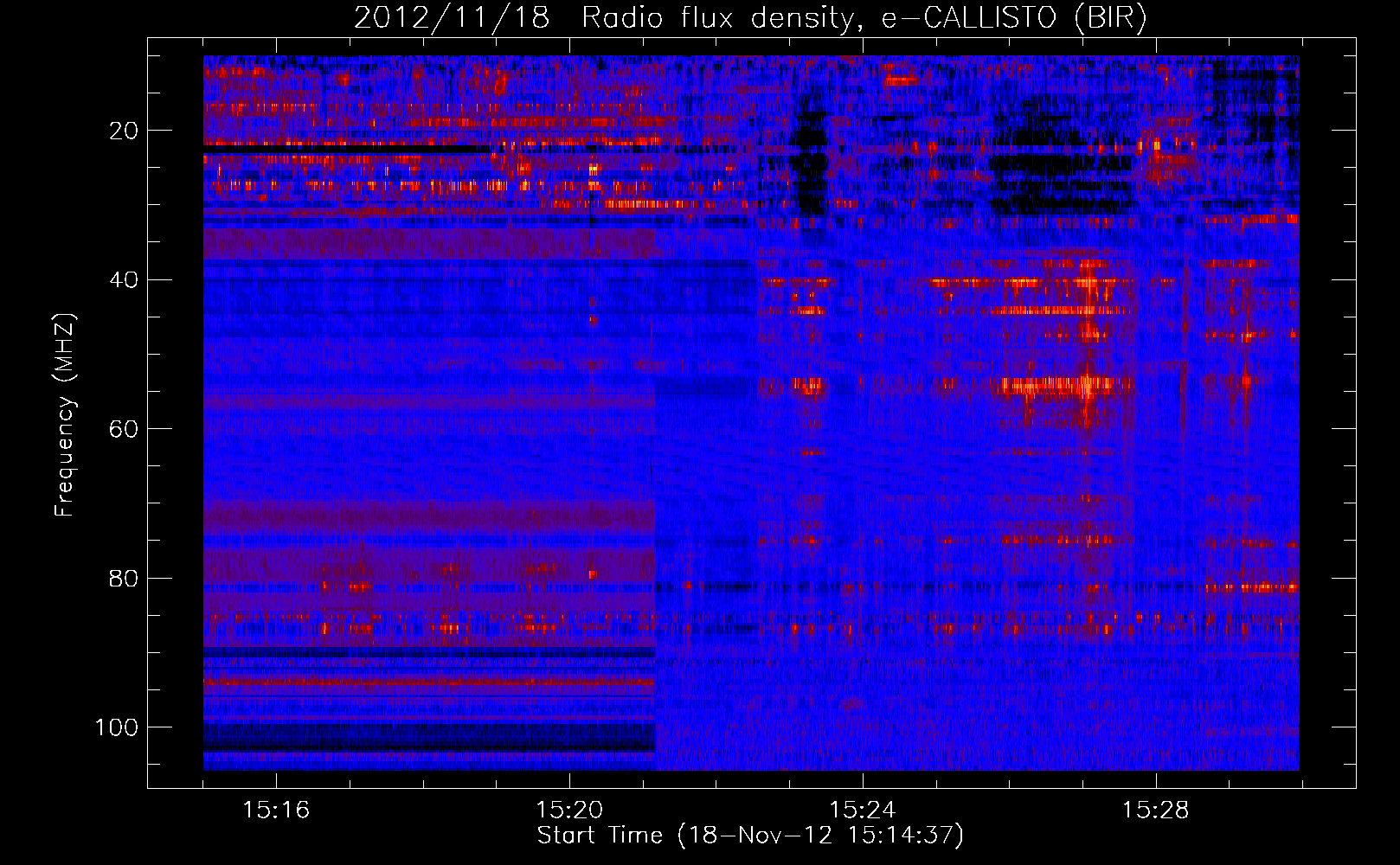1400x865 pixels.
Task: Click the x-axis label 'Start Time (18-Nov-12 15:14:37)'
Action: (x=750, y=836)
